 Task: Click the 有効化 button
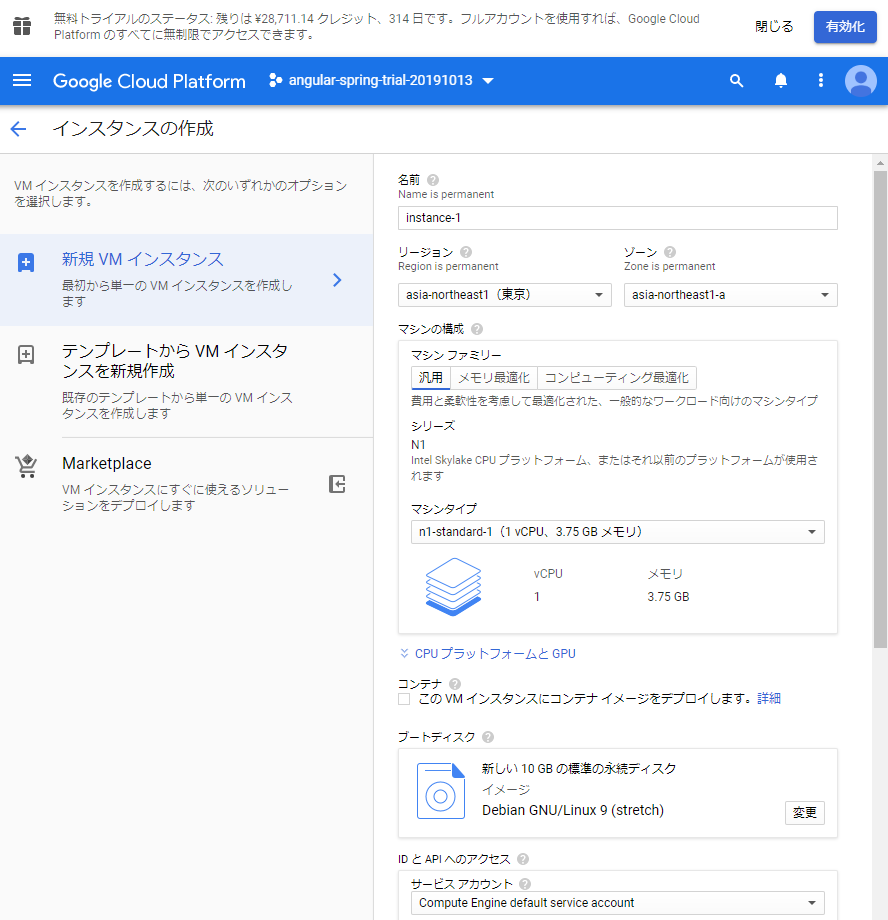(845, 26)
